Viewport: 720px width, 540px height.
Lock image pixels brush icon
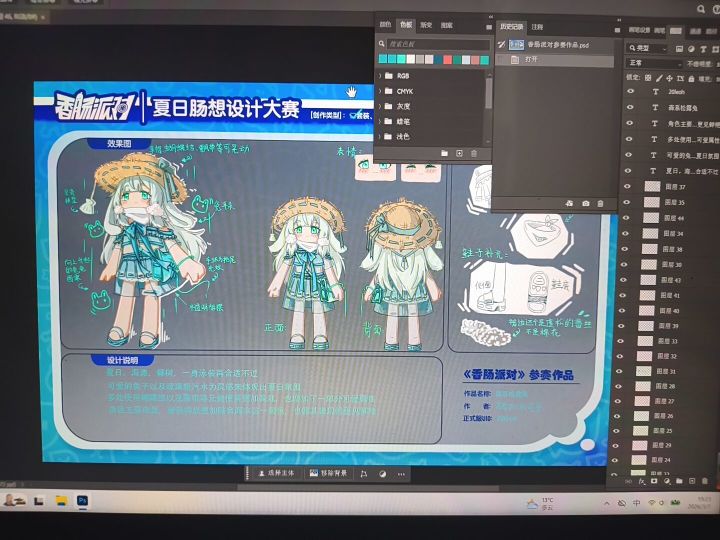(659, 79)
